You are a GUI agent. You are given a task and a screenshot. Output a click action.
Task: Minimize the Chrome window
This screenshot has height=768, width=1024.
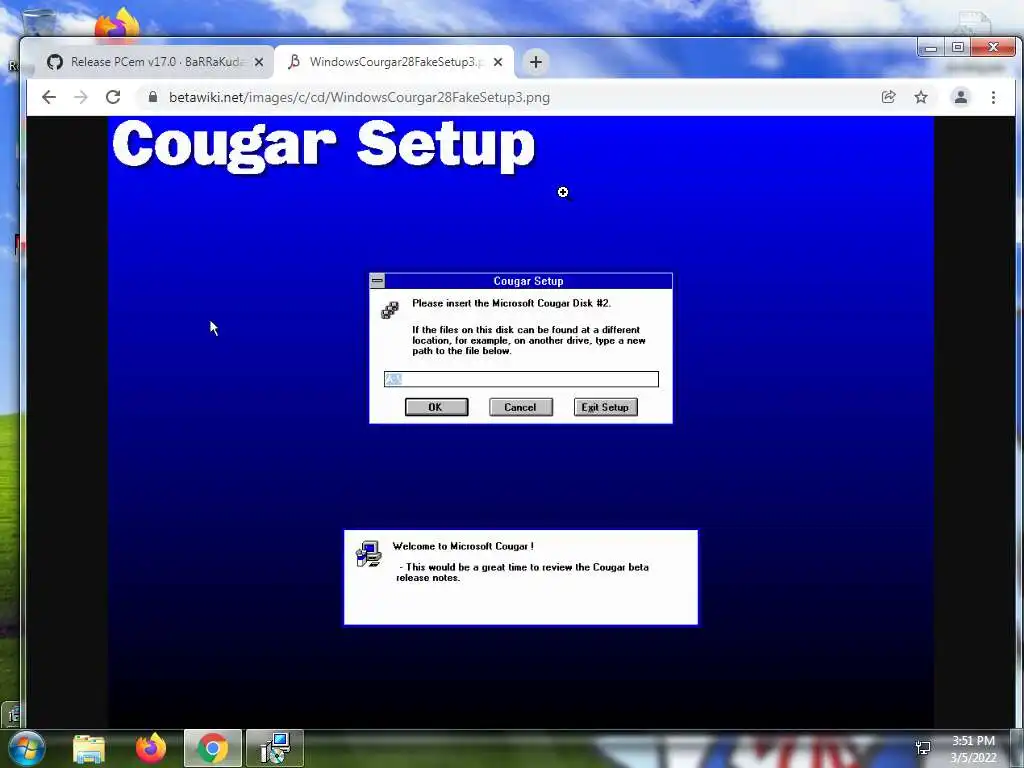pos(931,48)
